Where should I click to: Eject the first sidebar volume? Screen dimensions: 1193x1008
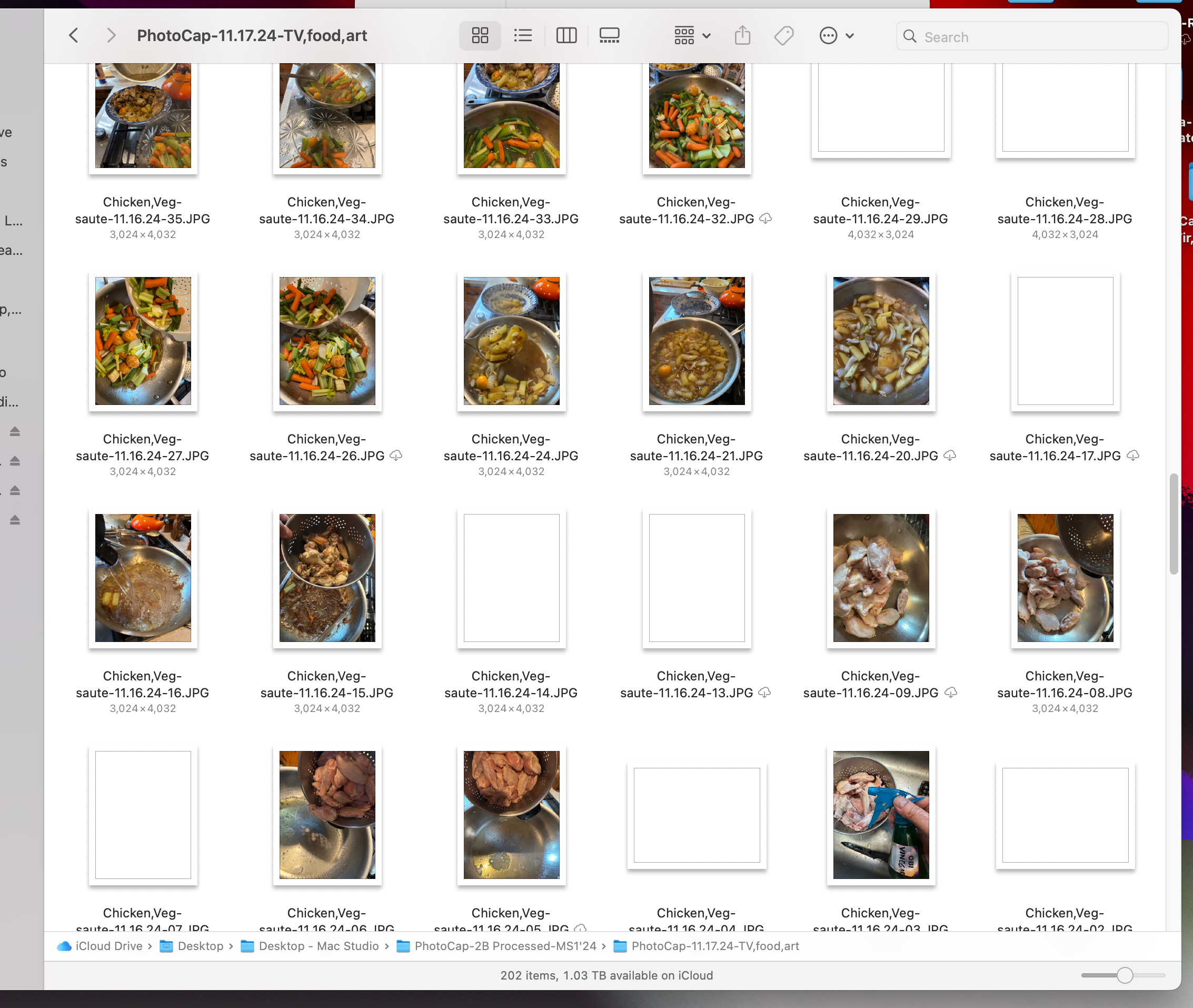(x=15, y=431)
